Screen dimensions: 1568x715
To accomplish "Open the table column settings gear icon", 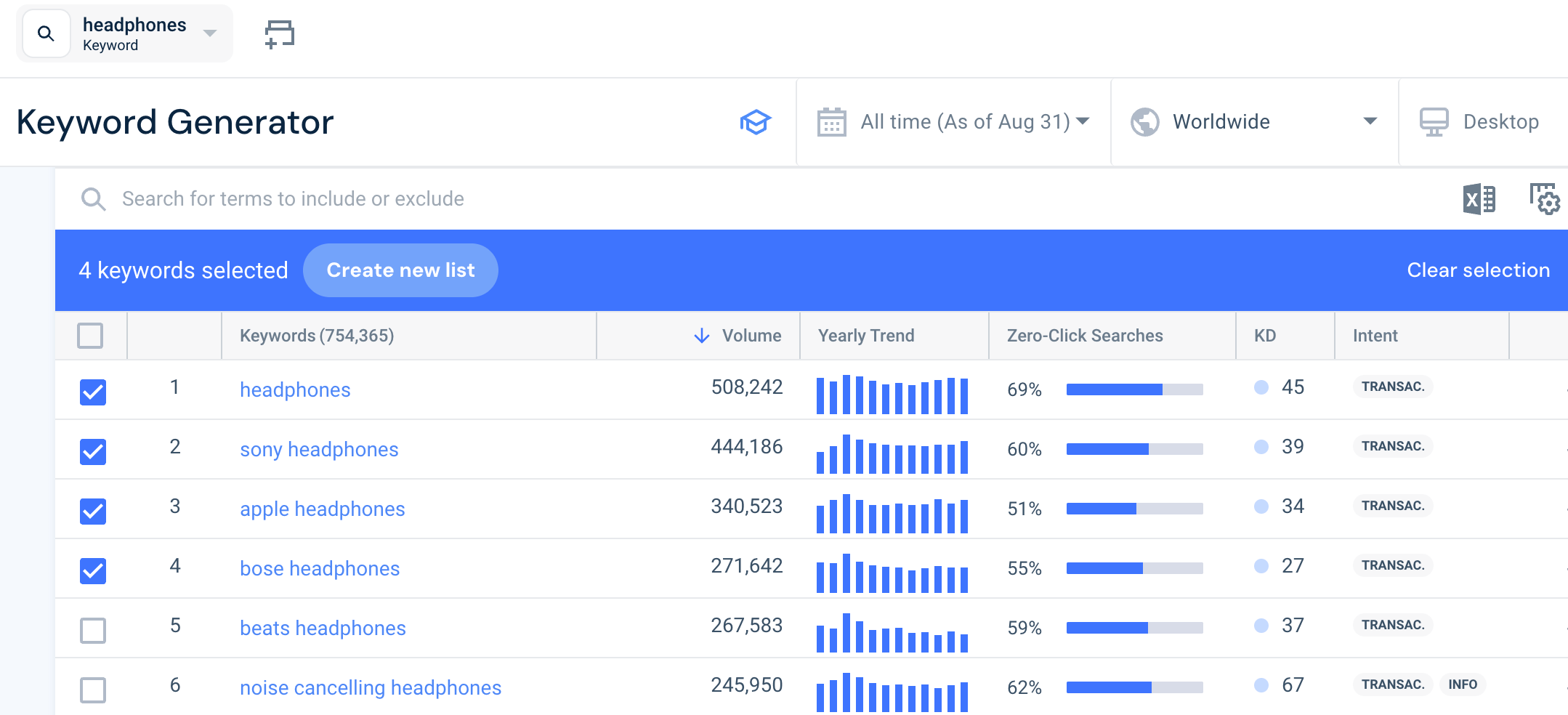I will pyautogui.click(x=1545, y=198).
